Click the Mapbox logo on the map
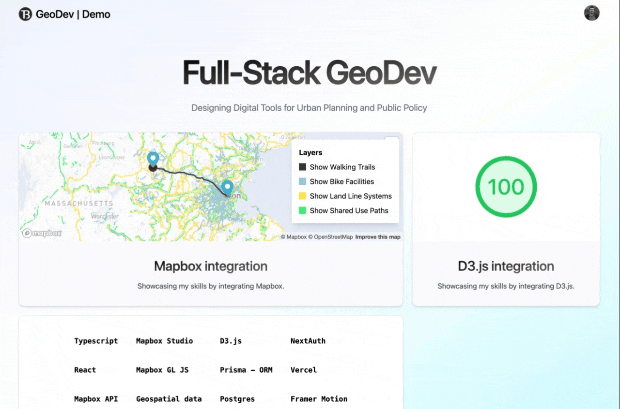This screenshot has width=620, height=409. (42, 233)
